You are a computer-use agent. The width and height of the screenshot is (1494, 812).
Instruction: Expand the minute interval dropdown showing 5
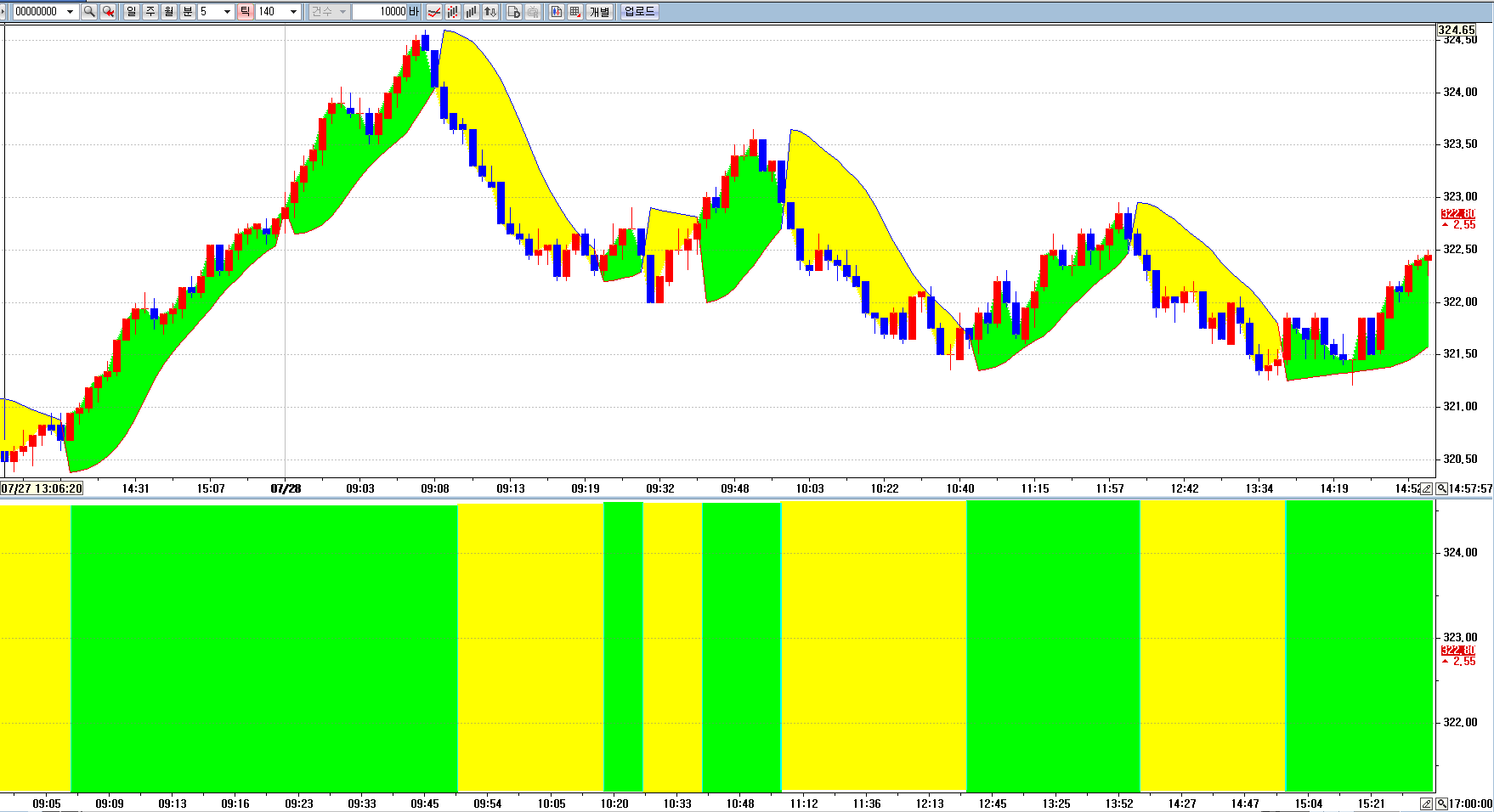coord(227,11)
